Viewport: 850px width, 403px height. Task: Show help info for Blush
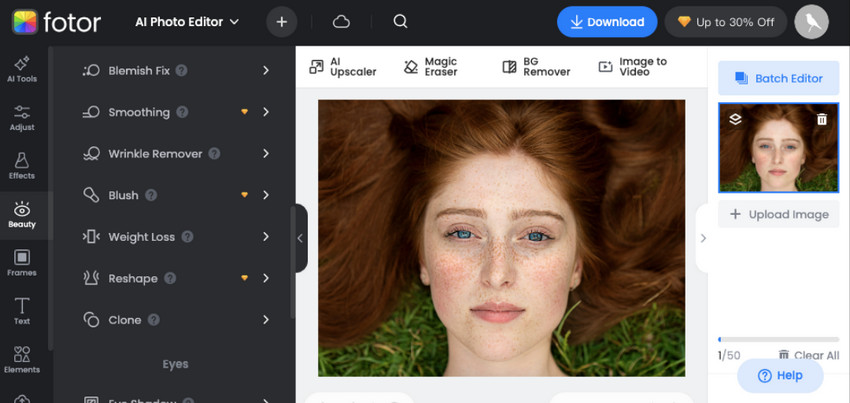pos(151,195)
